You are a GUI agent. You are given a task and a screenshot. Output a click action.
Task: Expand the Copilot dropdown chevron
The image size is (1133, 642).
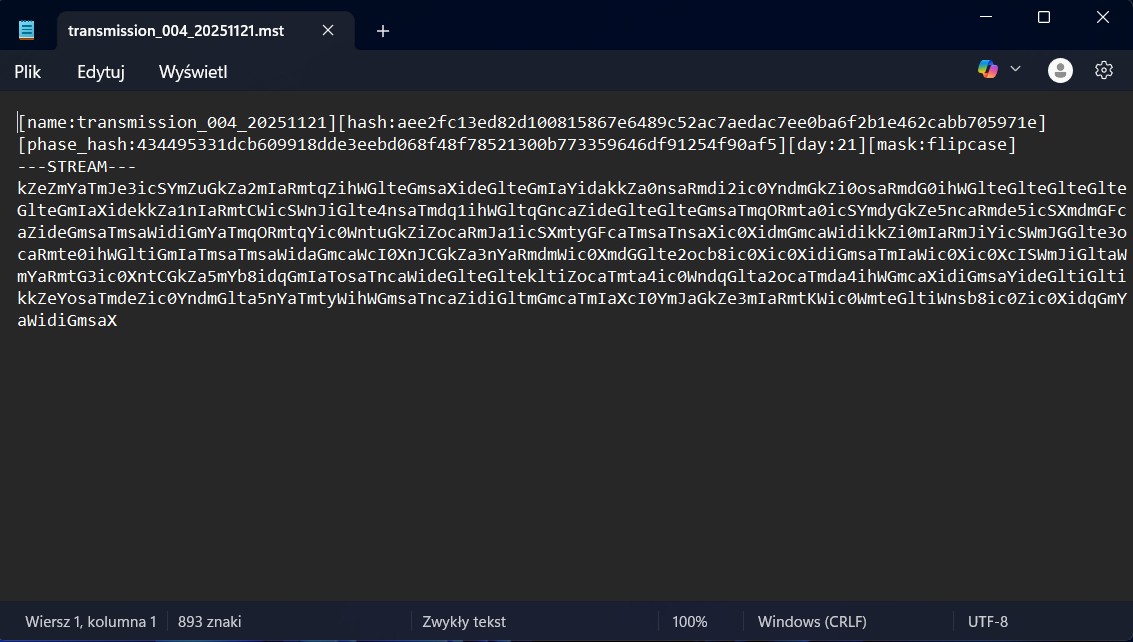1015,69
